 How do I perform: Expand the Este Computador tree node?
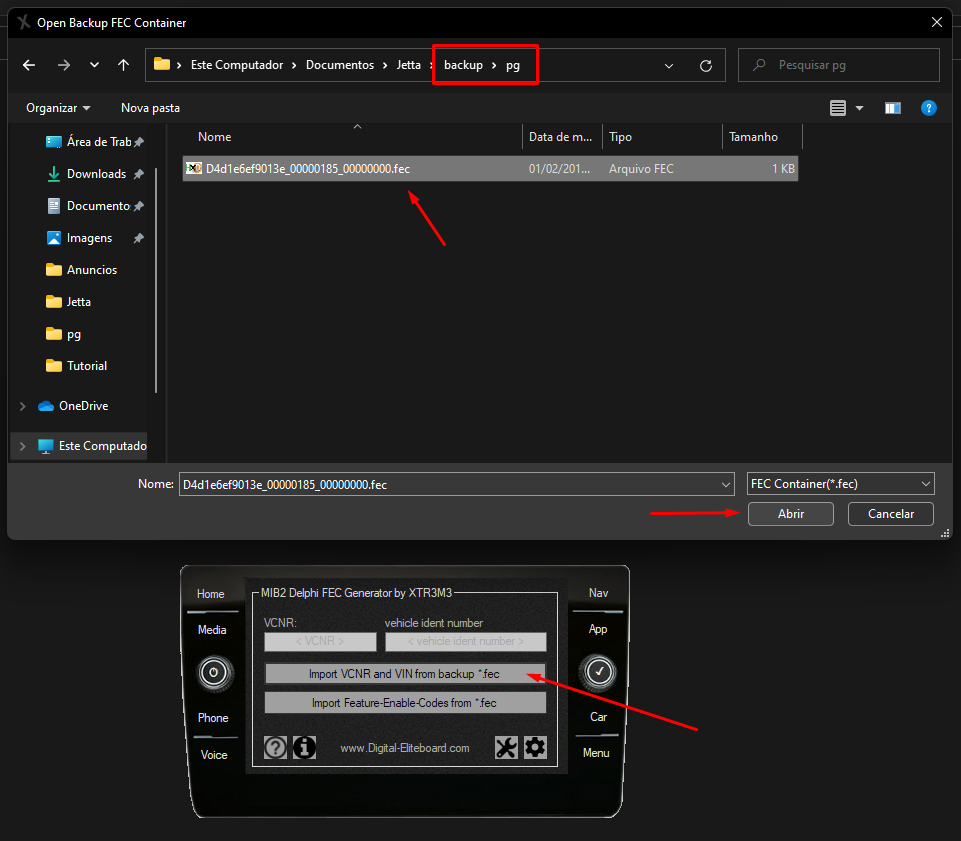click(x=23, y=446)
